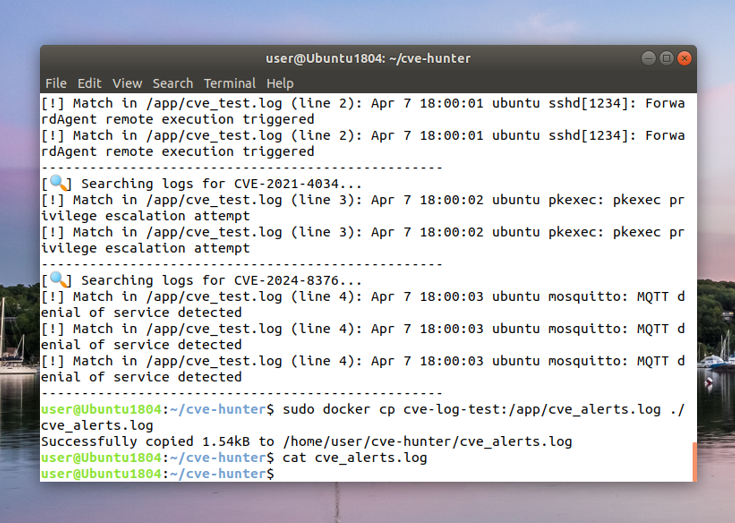Click the magnifier emoji beside CVE-2021-4034
The width and height of the screenshot is (735, 523).
pos(60,183)
